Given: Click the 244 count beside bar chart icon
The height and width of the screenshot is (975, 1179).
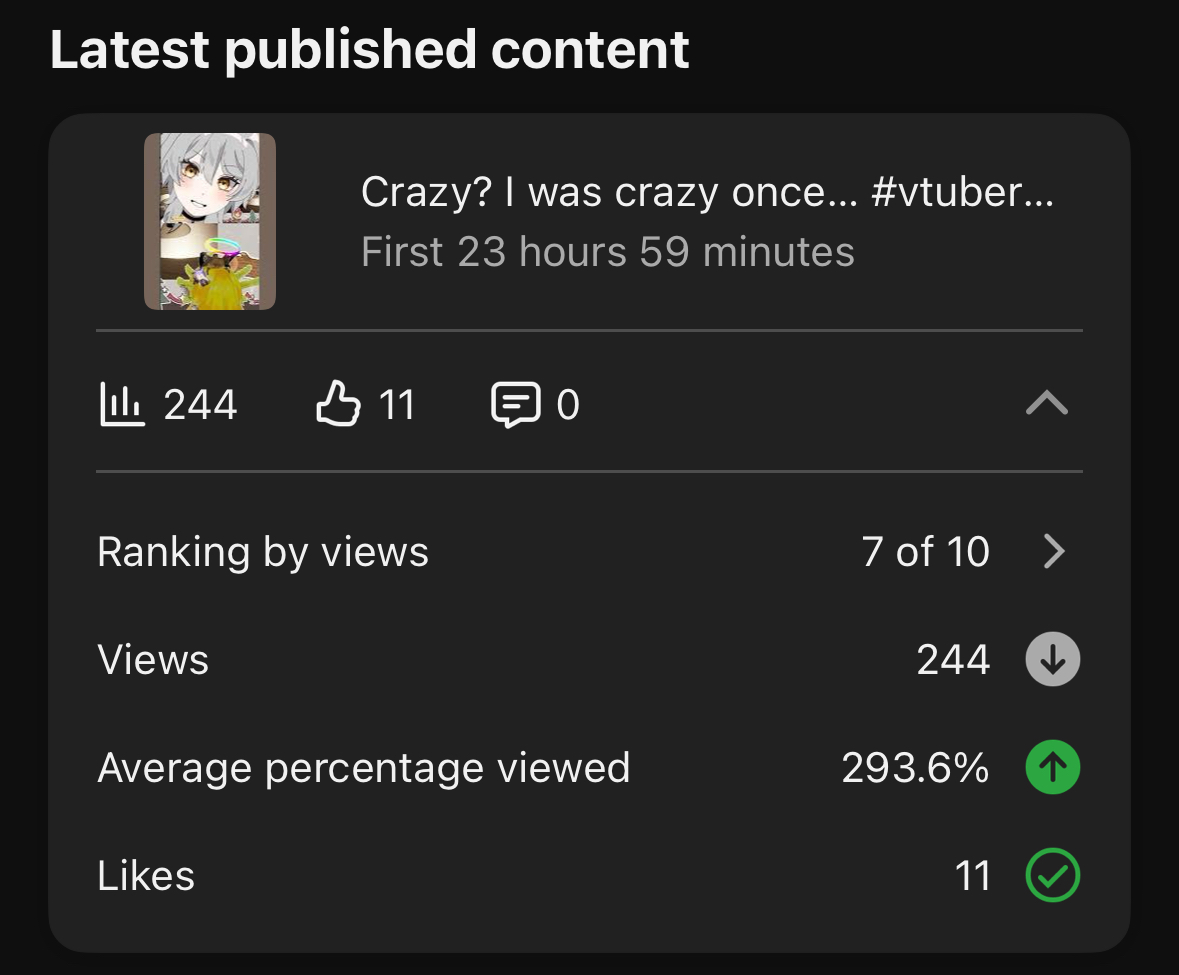Looking at the screenshot, I should (200, 404).
